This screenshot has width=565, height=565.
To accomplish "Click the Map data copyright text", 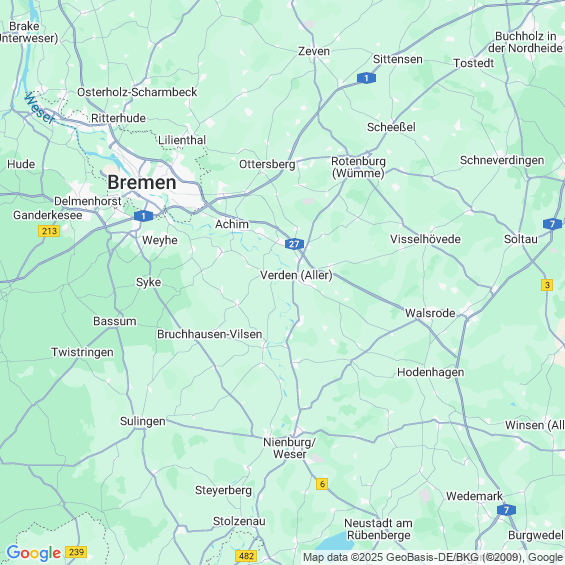I will click(433, 557).
